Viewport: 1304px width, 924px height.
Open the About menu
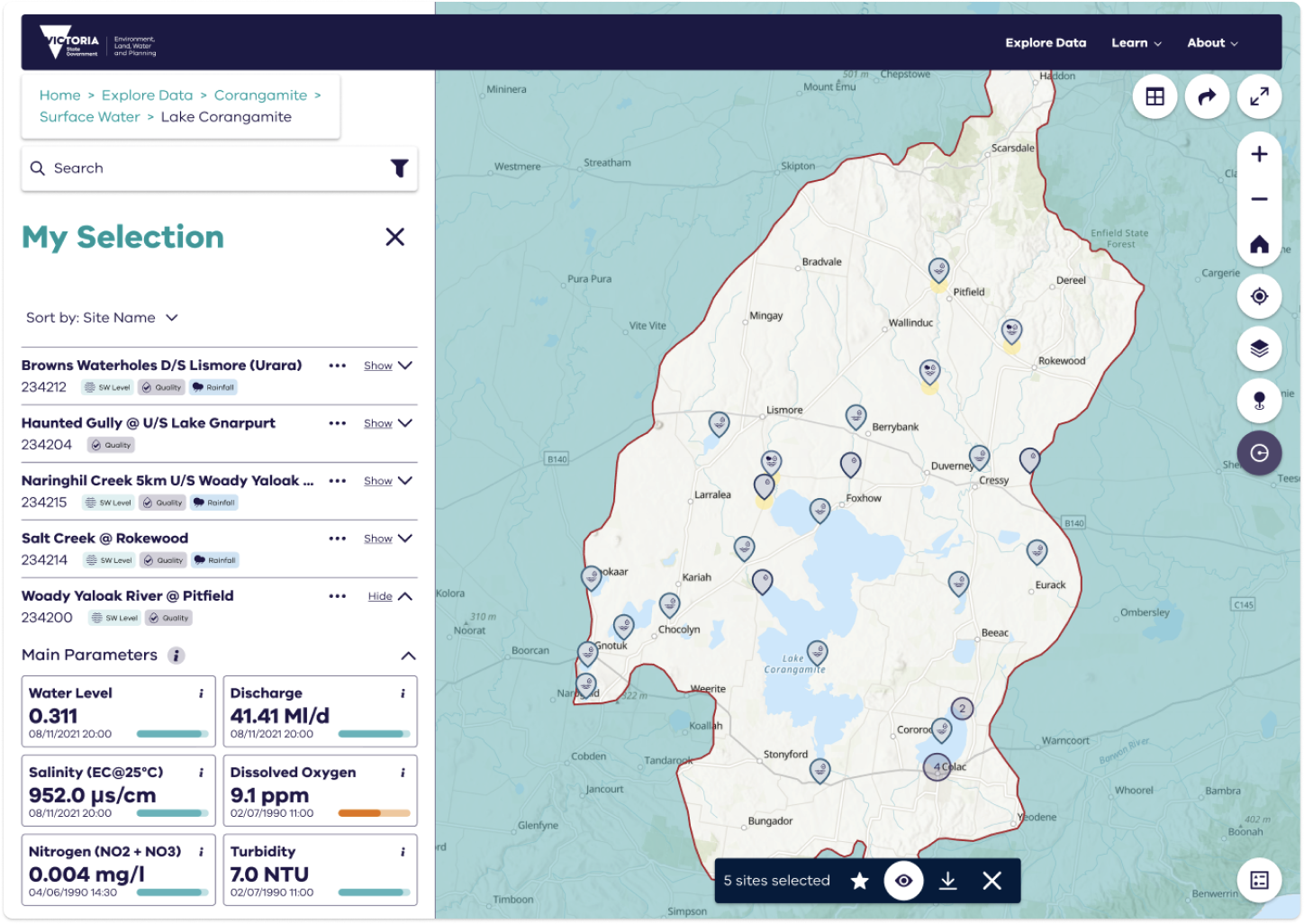1211,43
